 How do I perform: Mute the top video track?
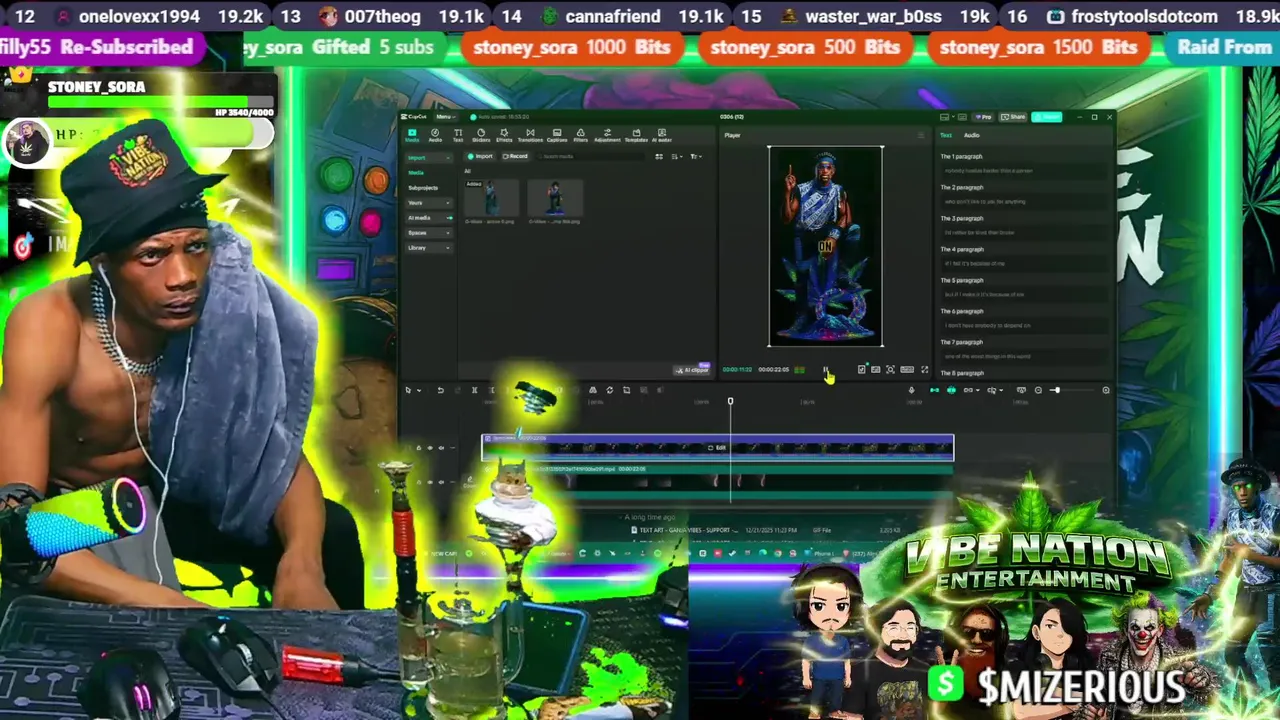(x=441, y=448)
